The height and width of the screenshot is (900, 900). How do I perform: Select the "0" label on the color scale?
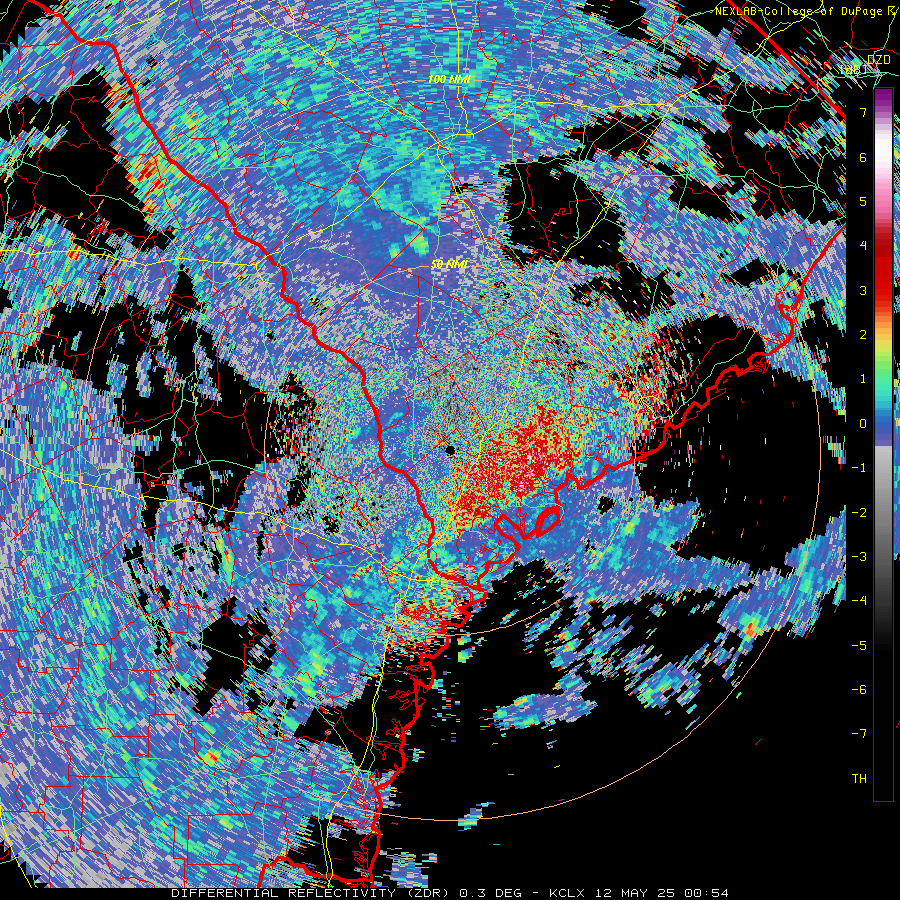(x=863, y=424)
